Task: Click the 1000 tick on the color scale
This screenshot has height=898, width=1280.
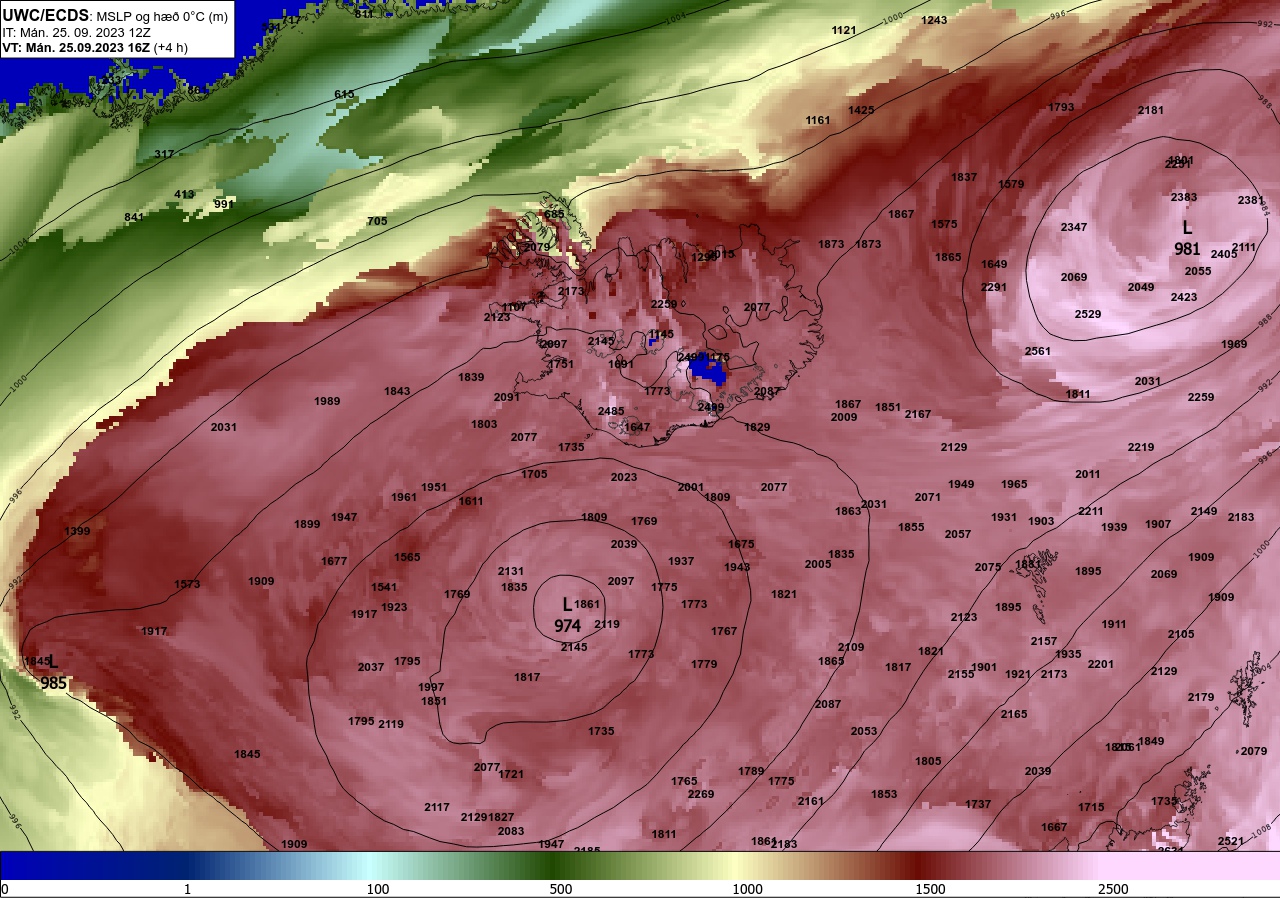Action: 748,889
